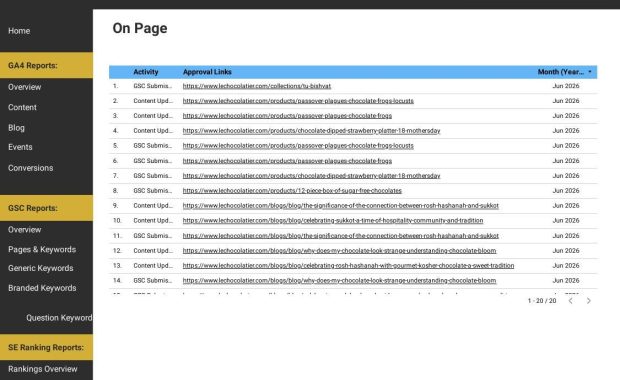Select row 13 'Content Upd...' activity cell
620x380 pixels.
pyautogui.click(x=153, y=266)
